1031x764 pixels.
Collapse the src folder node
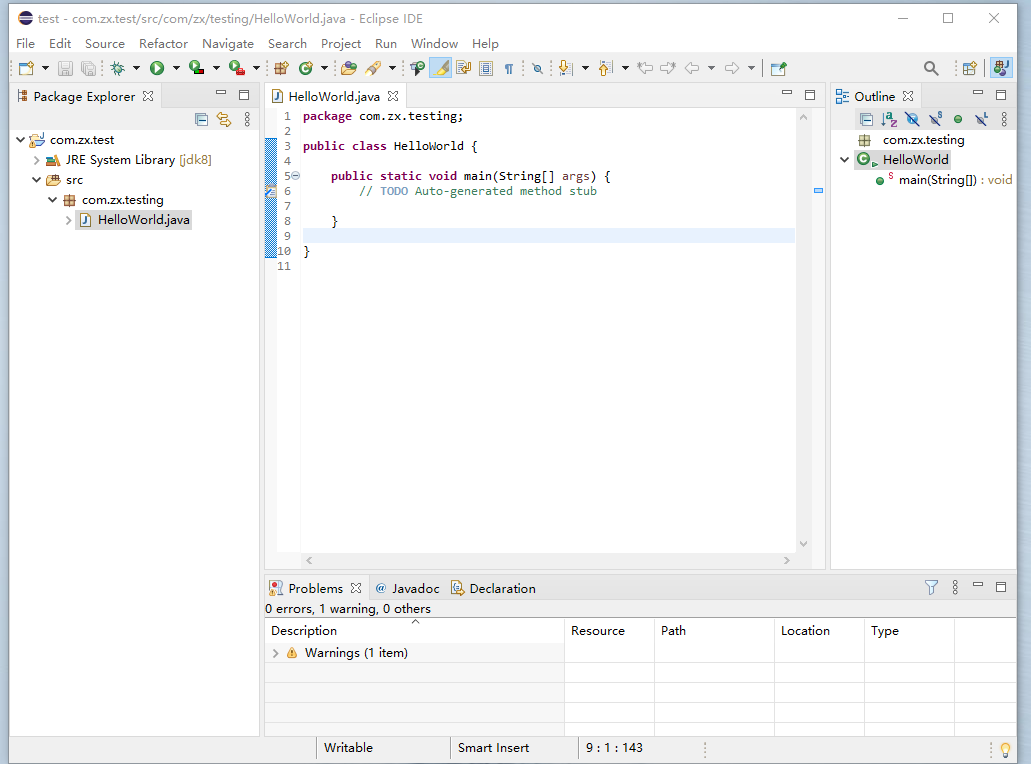click(x=36, y=179)
